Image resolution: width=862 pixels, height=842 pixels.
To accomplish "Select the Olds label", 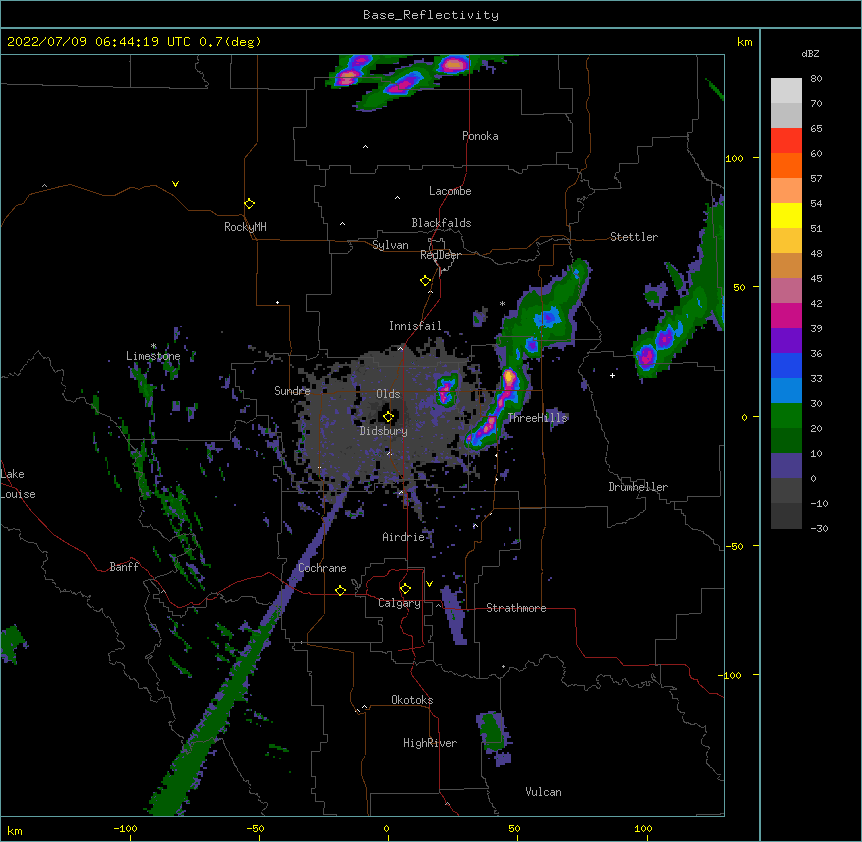I will coord(388,394).
